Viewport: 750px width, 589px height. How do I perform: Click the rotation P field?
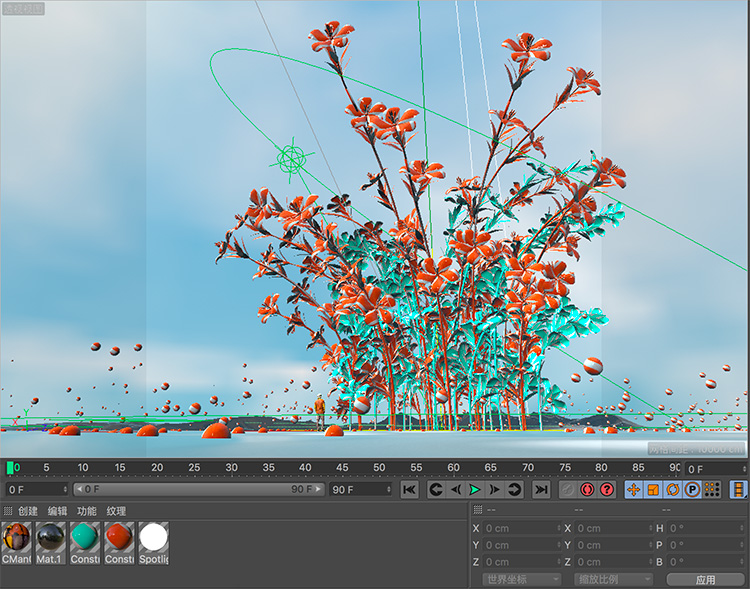click(706, 545)
